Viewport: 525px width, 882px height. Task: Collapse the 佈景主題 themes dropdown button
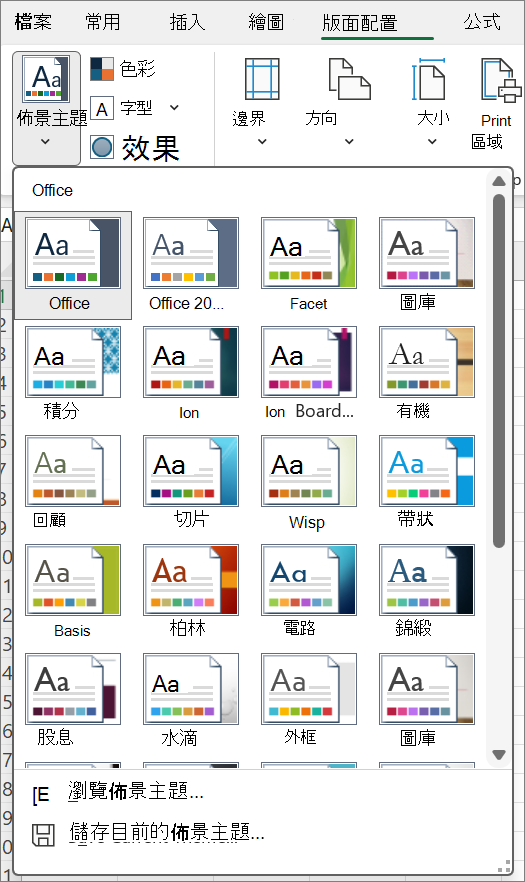tap(46, 108)
